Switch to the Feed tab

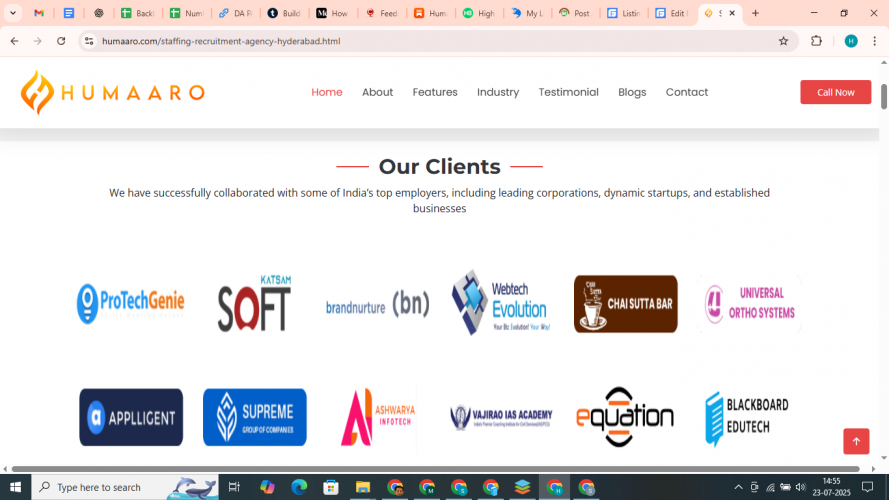click(382, 12)
